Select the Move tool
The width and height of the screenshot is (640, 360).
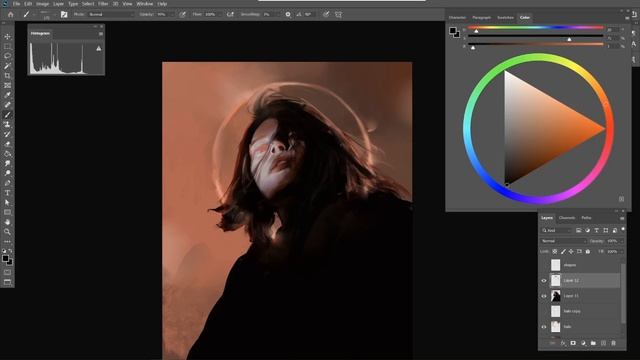coord(7,36)
